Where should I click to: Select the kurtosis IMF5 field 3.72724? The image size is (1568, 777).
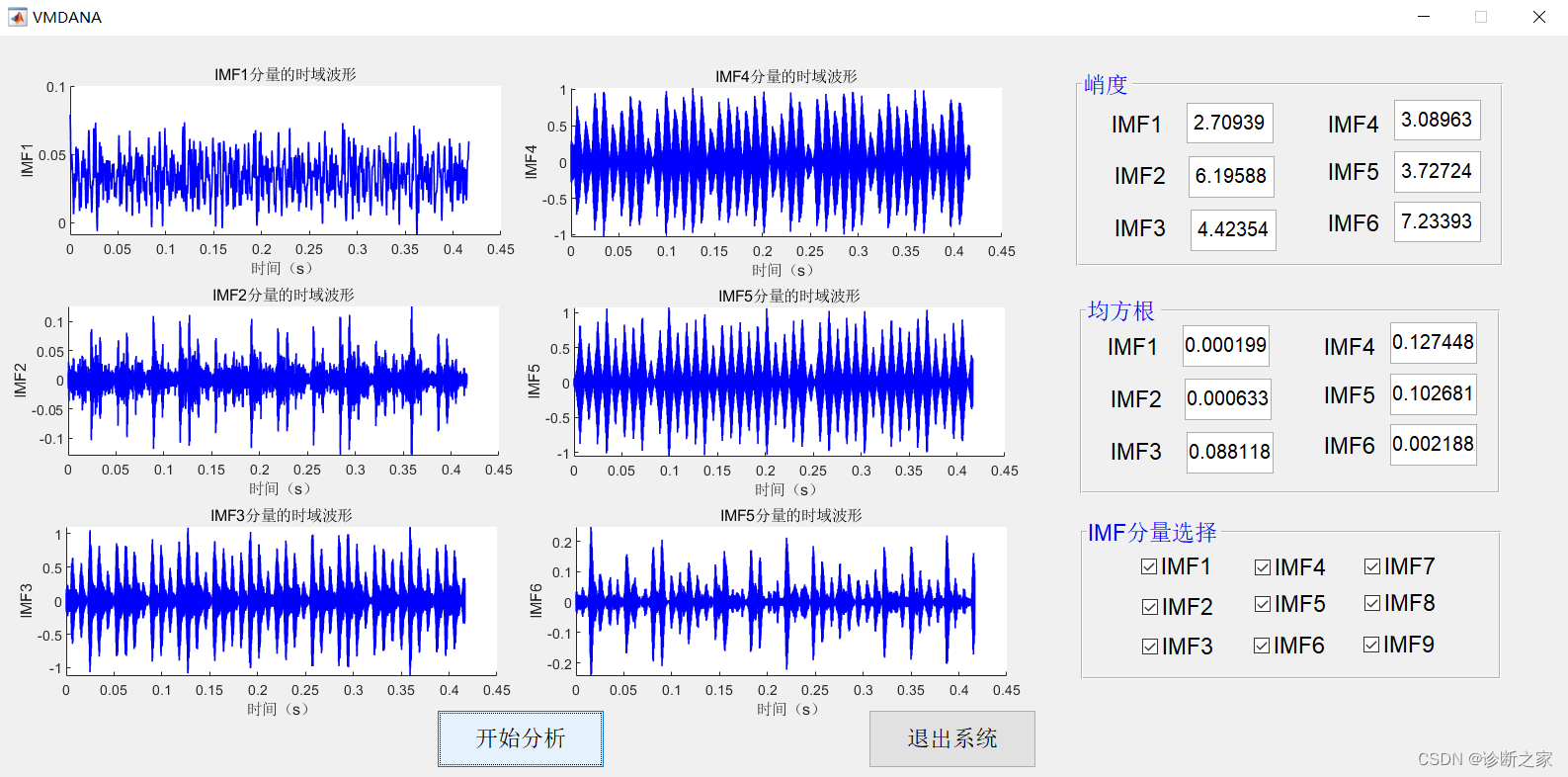[1438, 171]
